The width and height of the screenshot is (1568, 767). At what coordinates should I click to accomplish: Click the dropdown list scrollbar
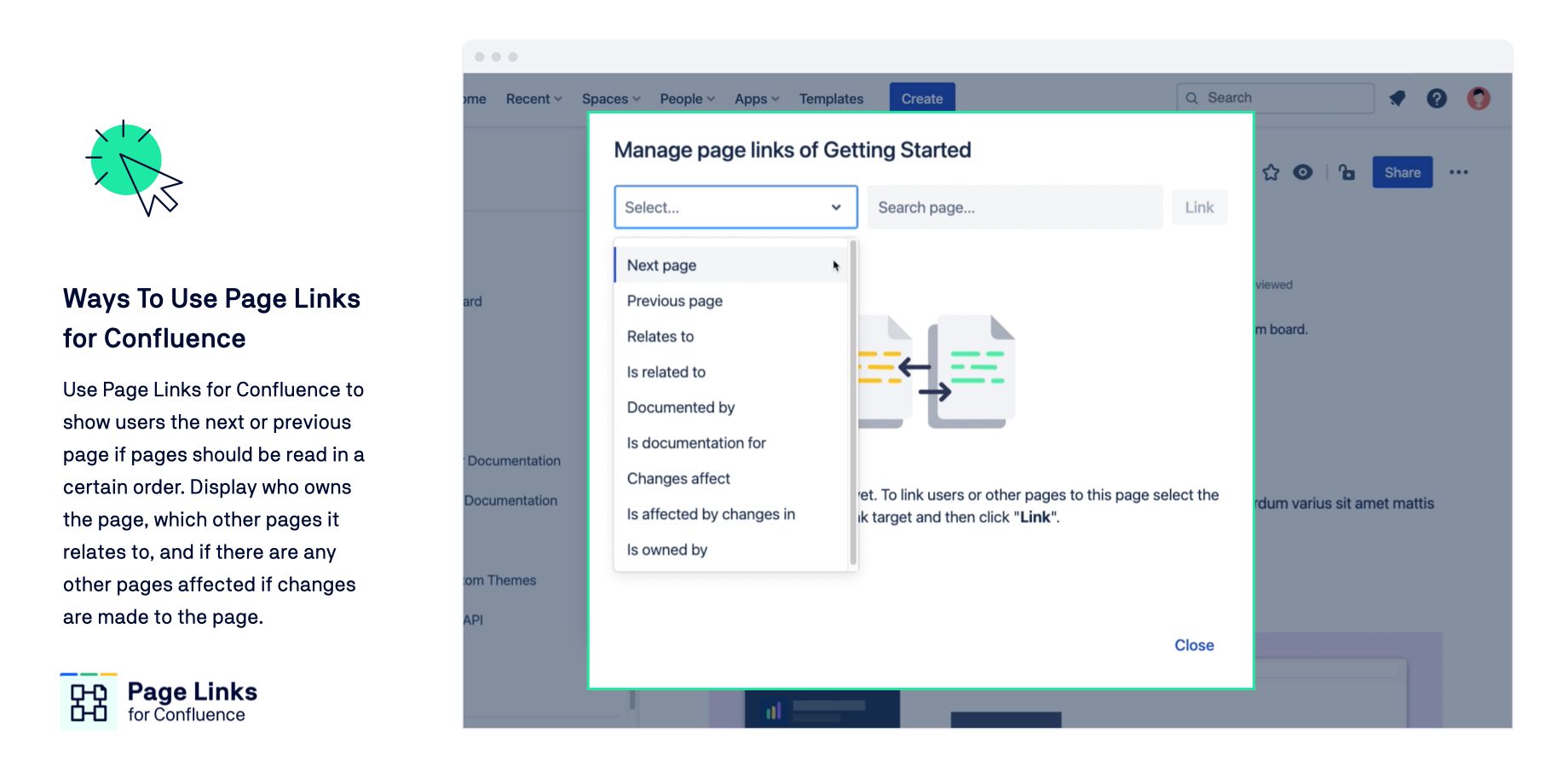coord(853,403)
